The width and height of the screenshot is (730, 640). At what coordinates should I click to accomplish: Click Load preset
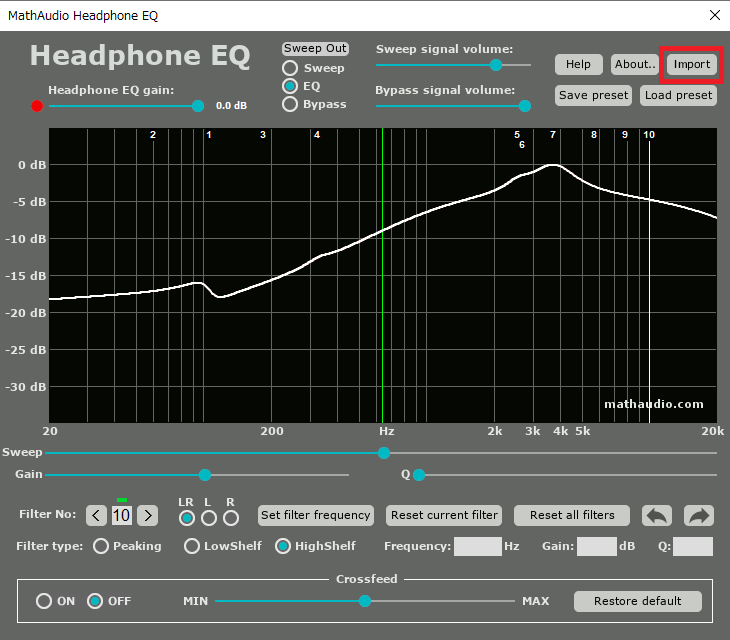click(678, 95)
